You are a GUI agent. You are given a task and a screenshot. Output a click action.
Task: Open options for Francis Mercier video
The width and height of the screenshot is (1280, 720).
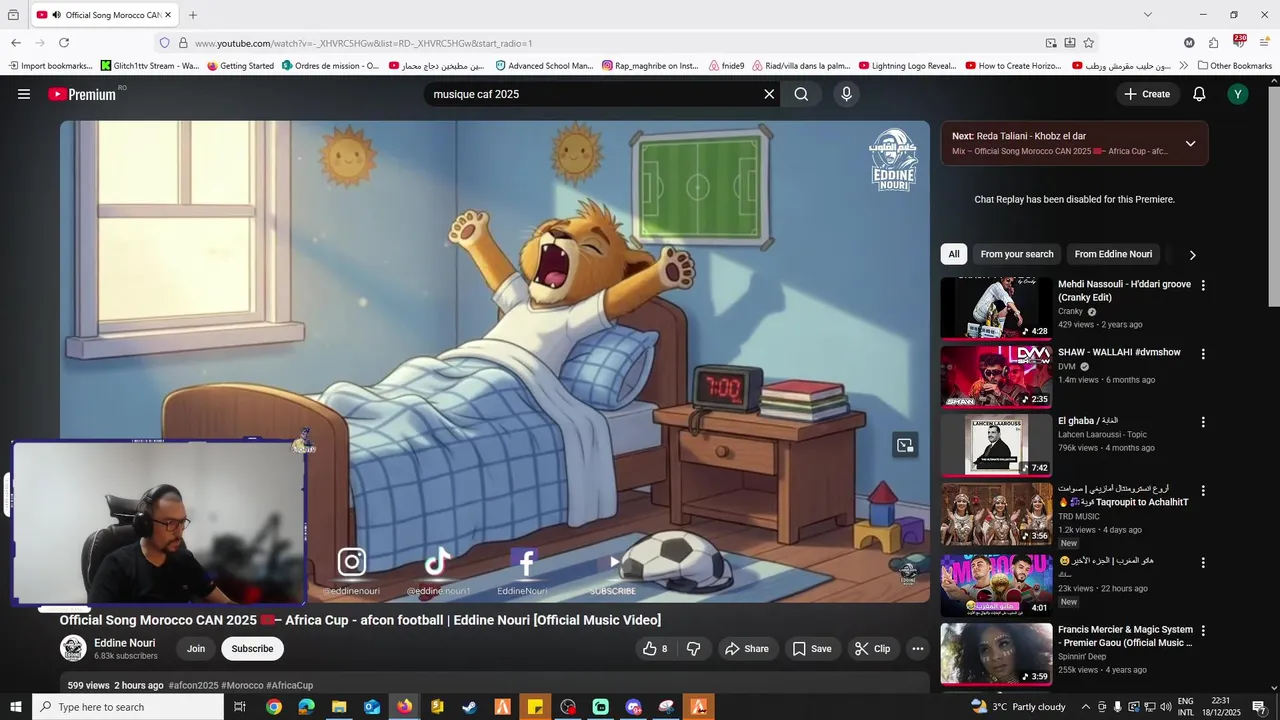coord(1203,631)
